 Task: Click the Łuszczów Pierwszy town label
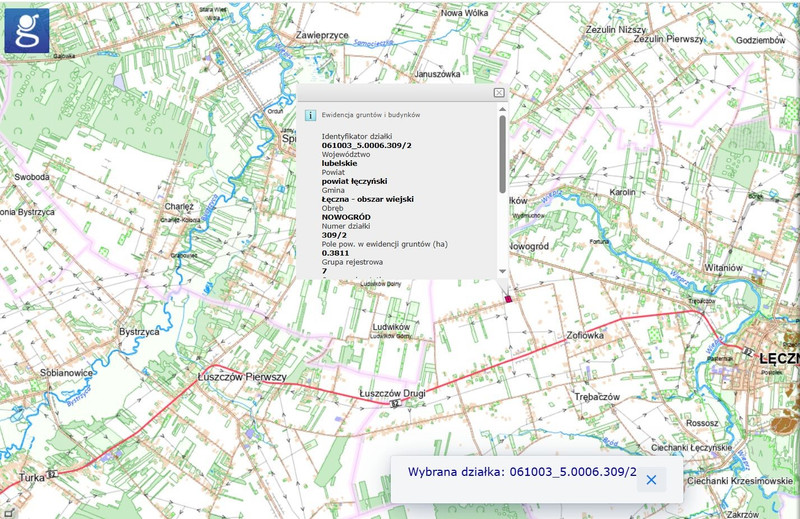(x=239, y=377)
